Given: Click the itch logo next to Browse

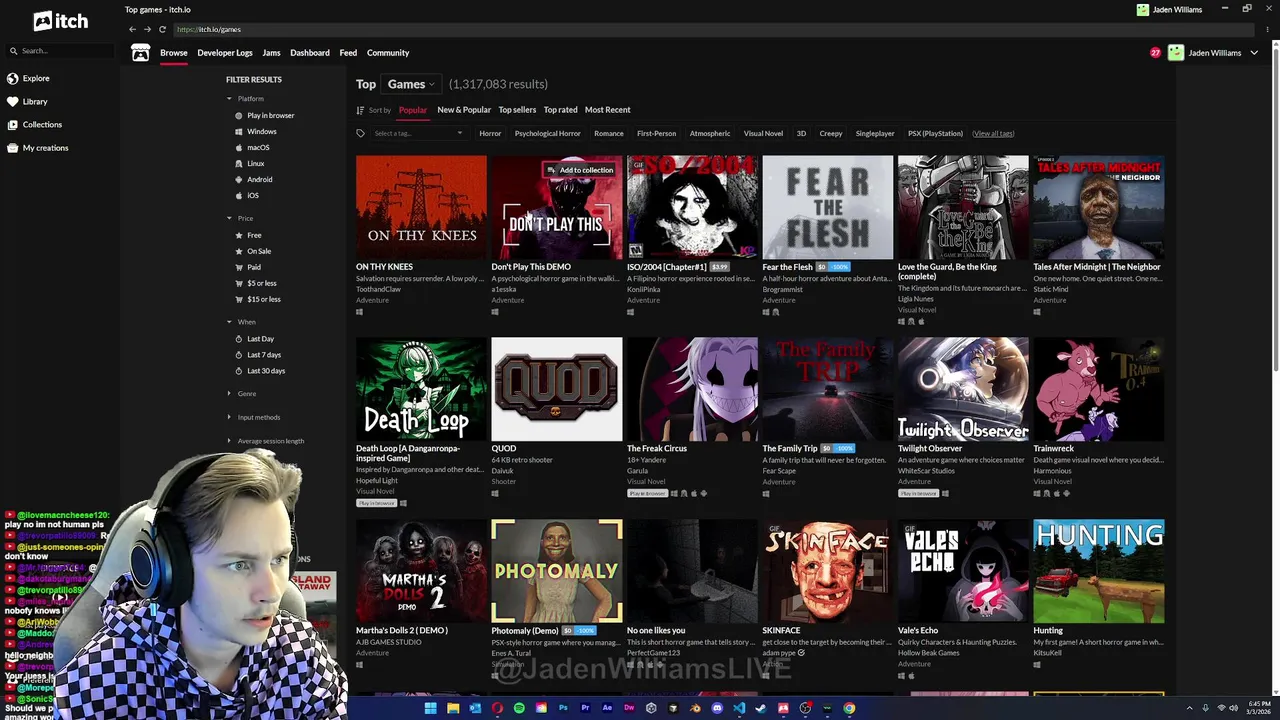Looking at the screenshot, I should click(x=141, y=53).
